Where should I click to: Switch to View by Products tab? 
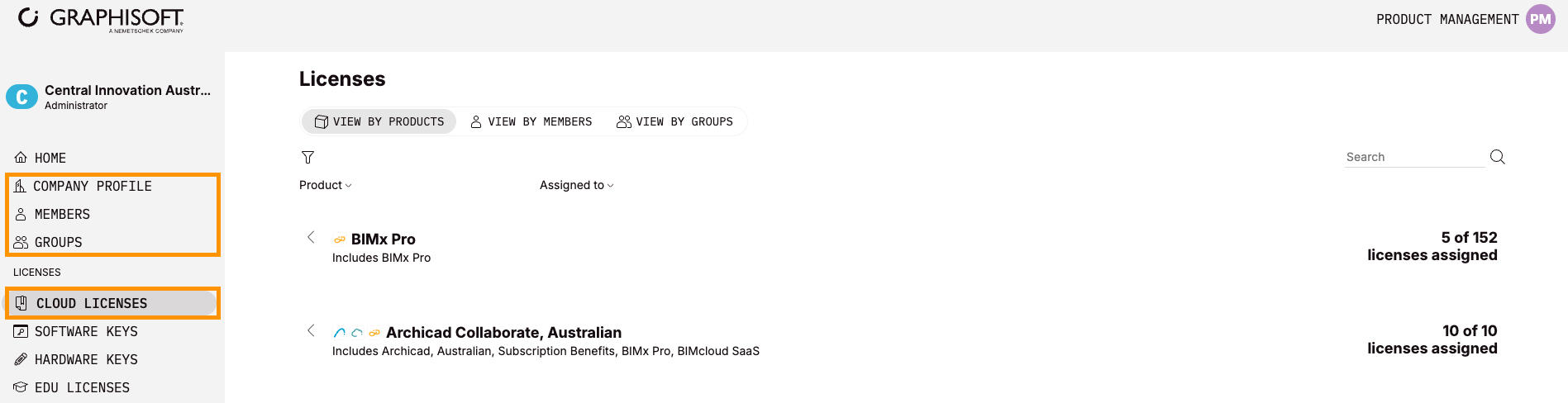(x=379, y=121)
